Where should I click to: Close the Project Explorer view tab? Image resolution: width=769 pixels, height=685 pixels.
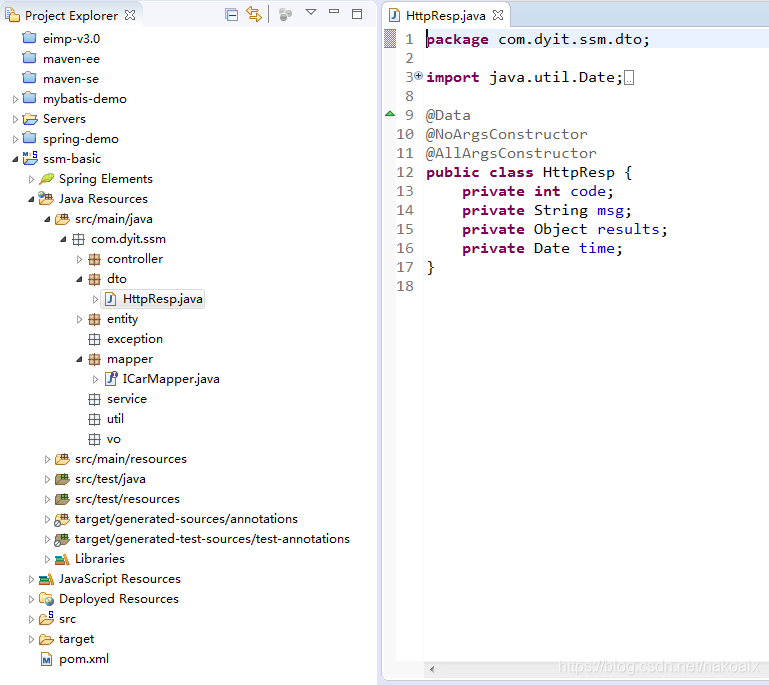[x=131, y=15]
